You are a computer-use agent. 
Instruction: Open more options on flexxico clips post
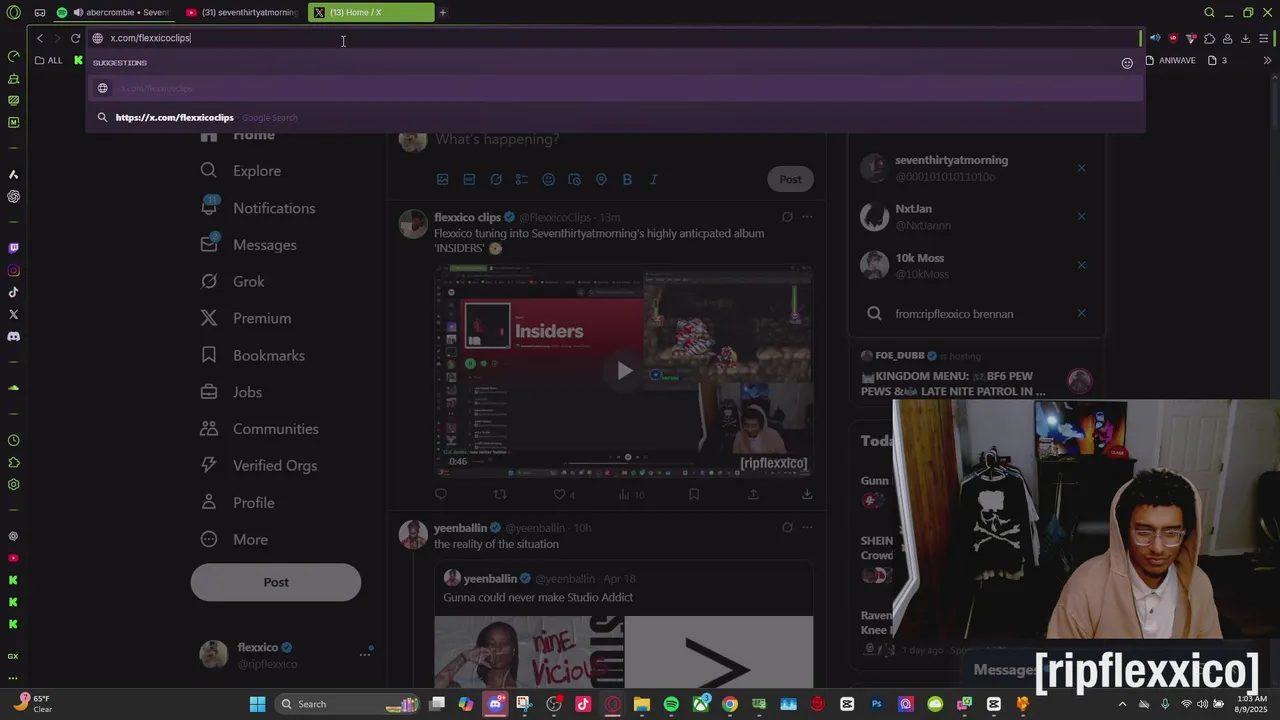tap(807, 217)
